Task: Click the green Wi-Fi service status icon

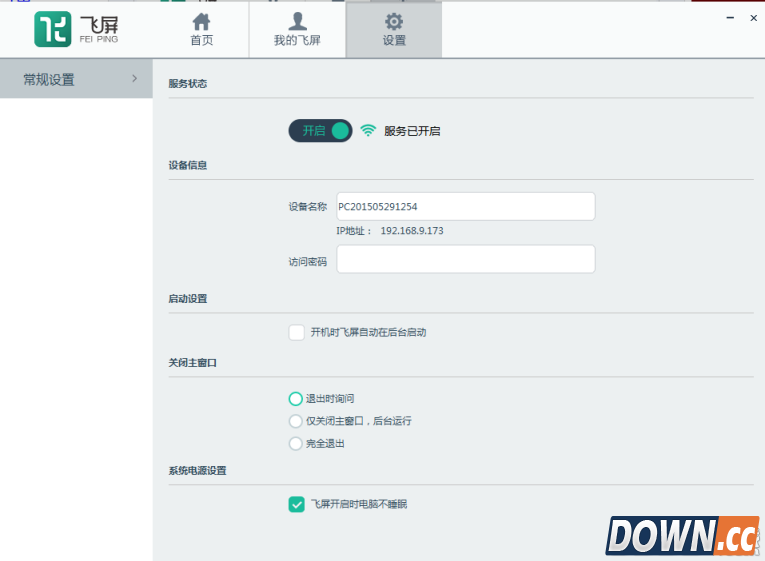Action: pos(368,131)
